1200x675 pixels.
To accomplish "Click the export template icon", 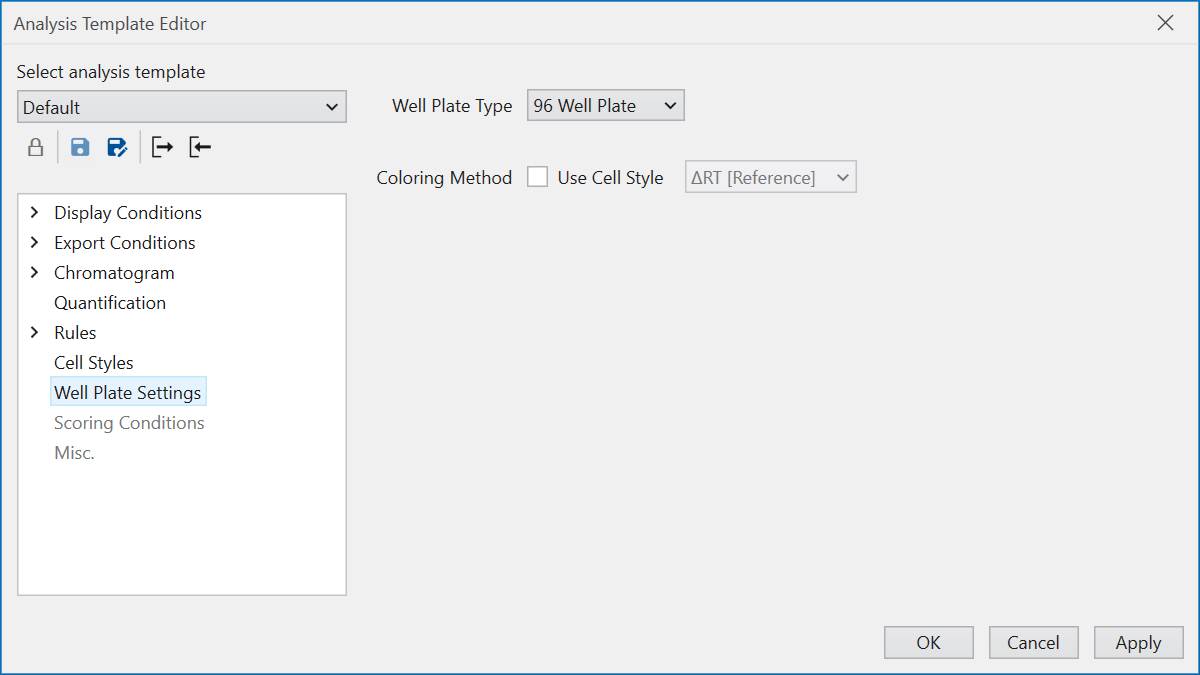I will (162, 148).
